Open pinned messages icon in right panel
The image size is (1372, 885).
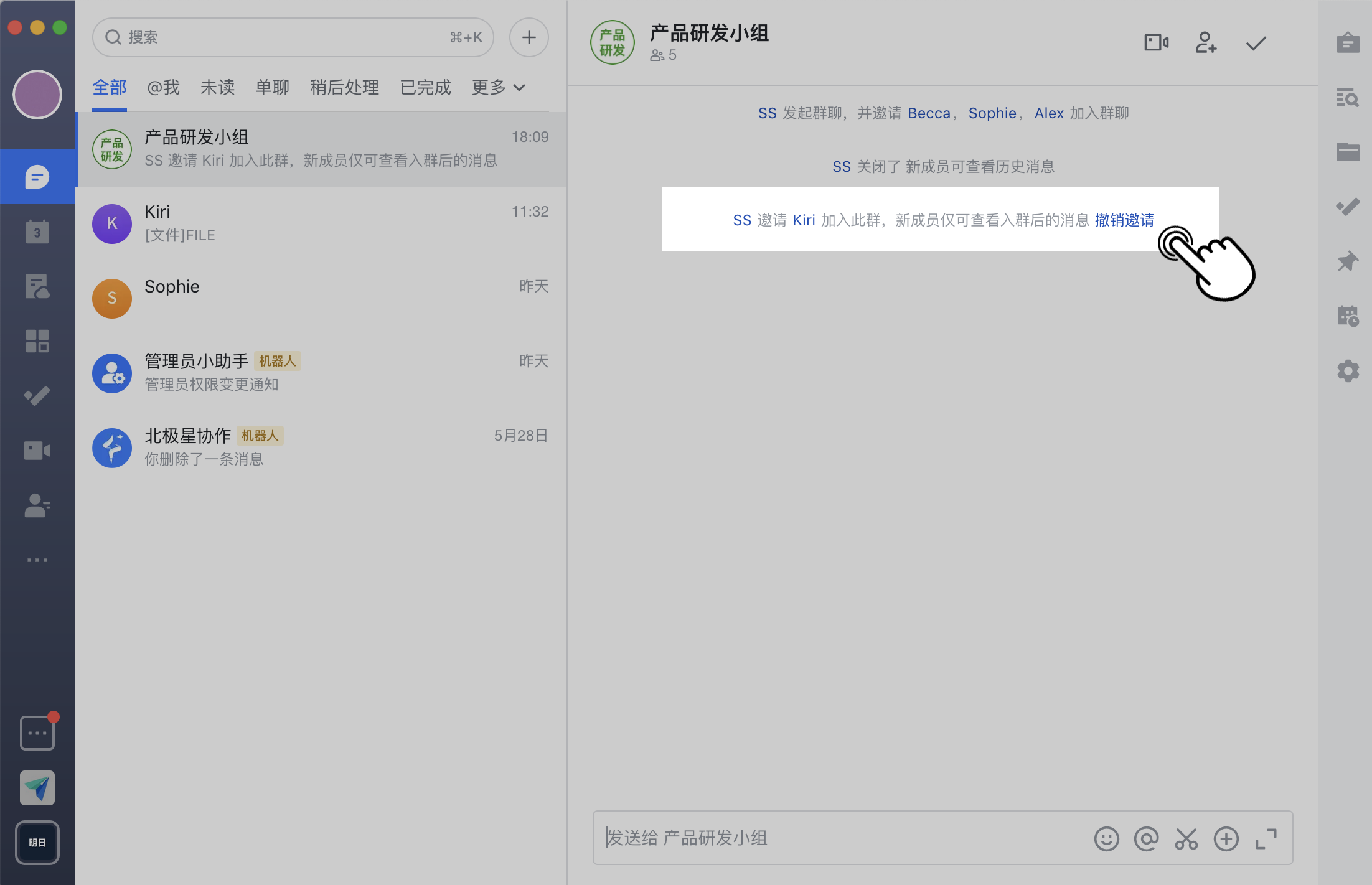click(1348, 261)
